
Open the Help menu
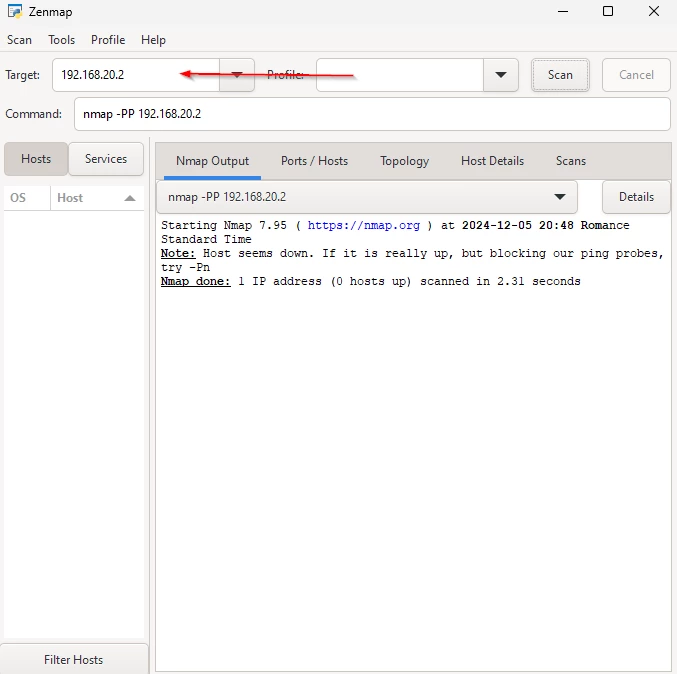153,40
